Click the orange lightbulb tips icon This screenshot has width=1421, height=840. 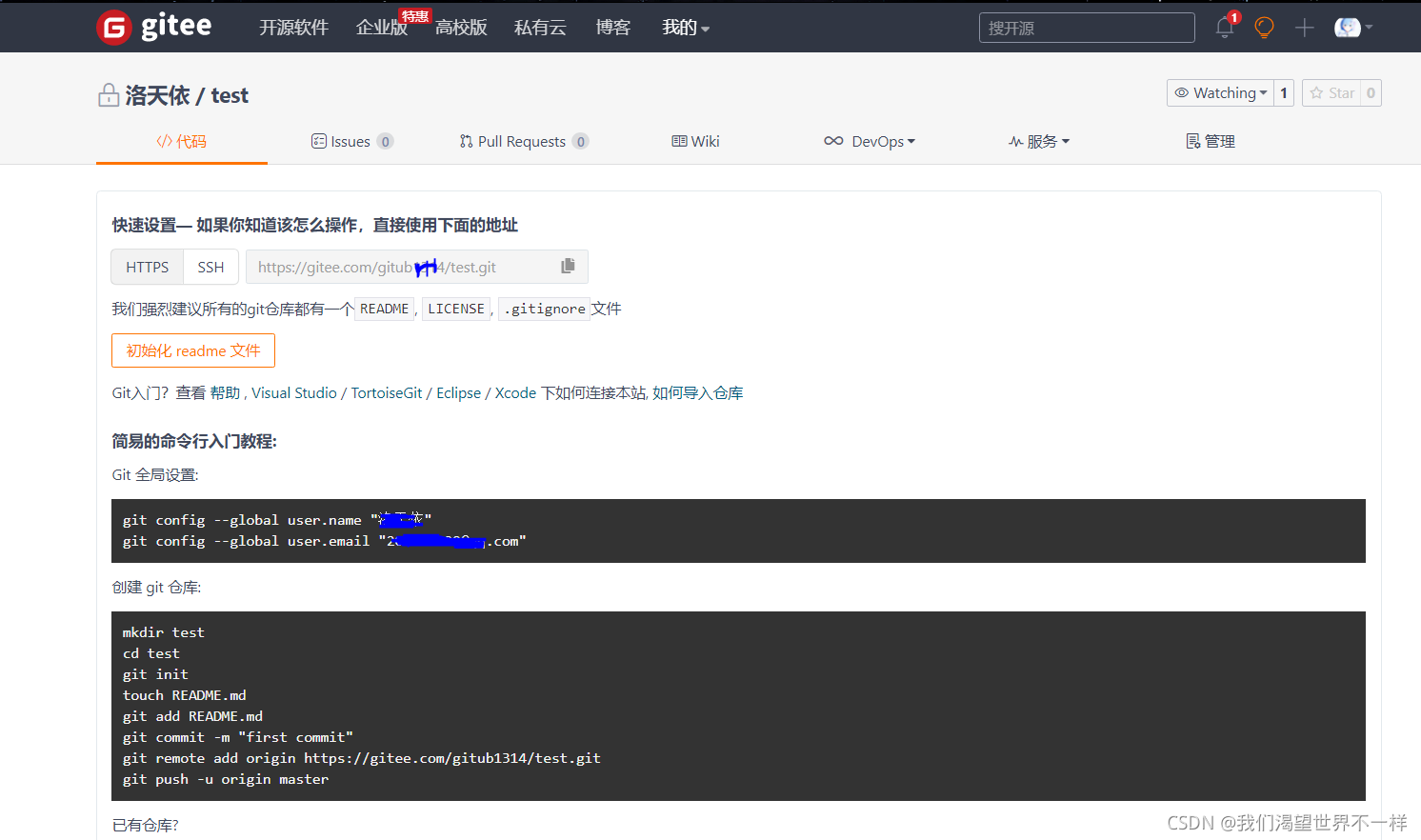pyautogui.click(x=1264, y=28)
